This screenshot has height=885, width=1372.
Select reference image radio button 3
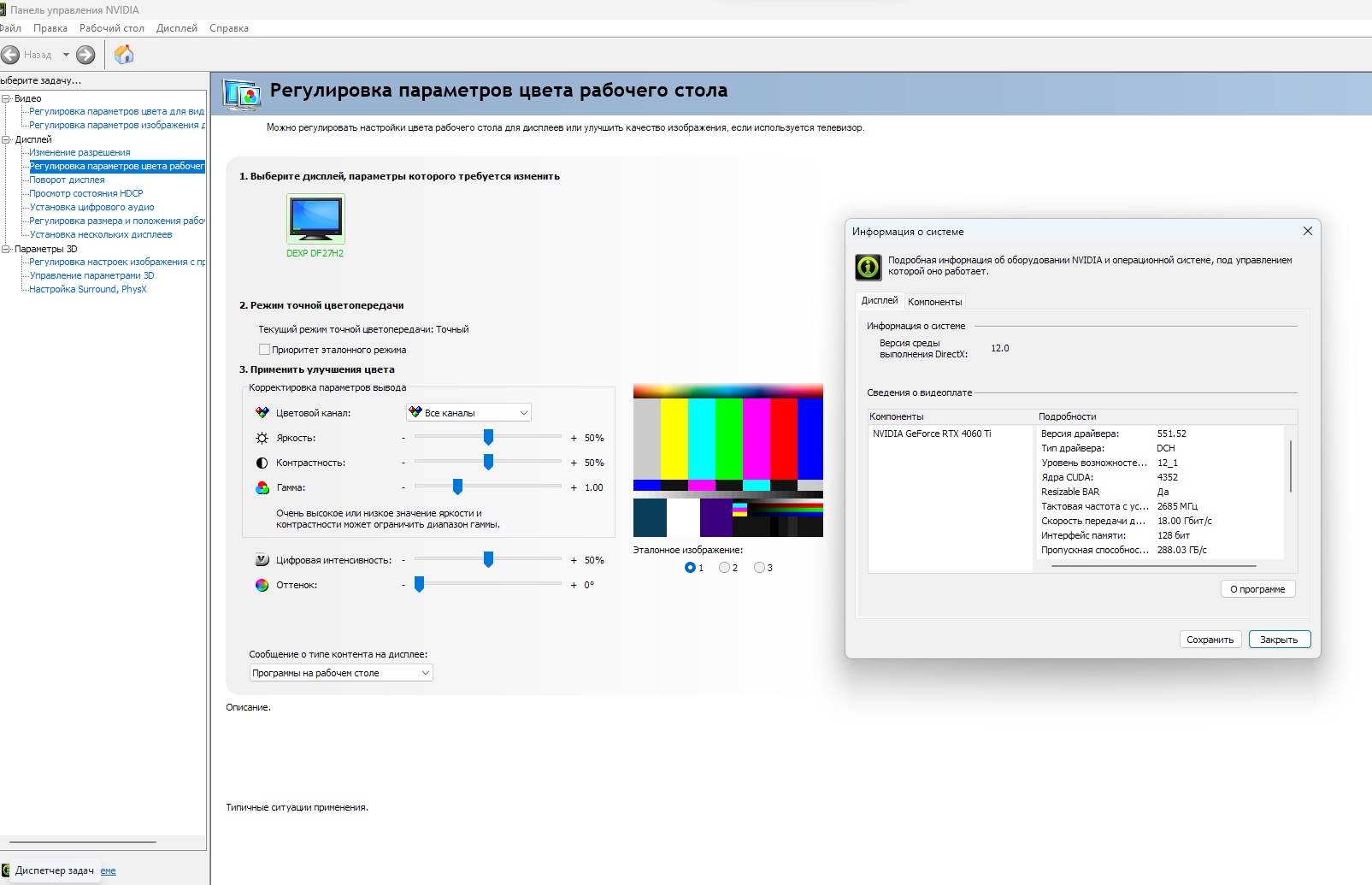point(759,568)
